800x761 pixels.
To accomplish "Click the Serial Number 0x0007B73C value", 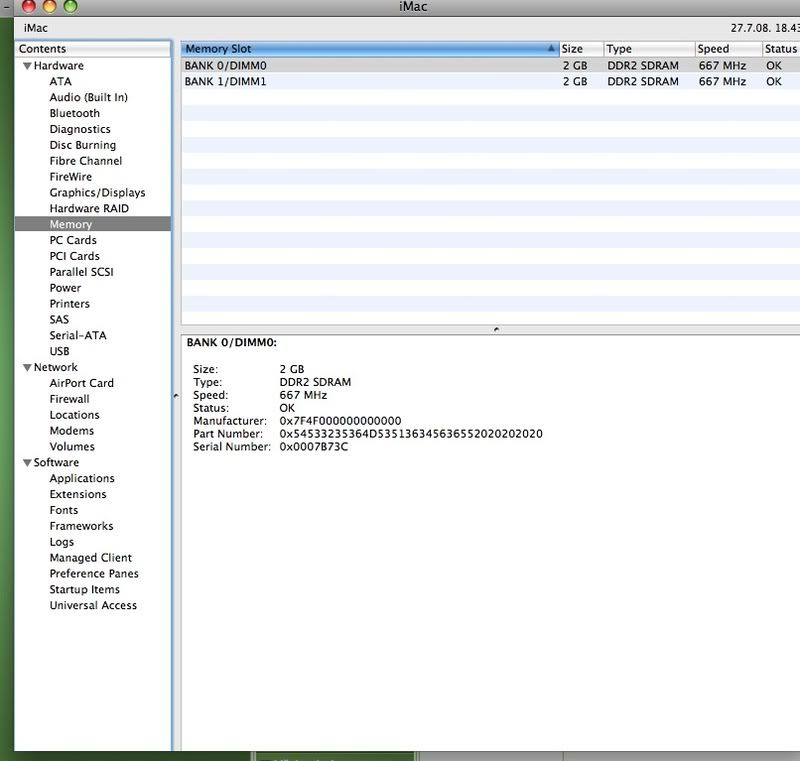I will point(314,447).
